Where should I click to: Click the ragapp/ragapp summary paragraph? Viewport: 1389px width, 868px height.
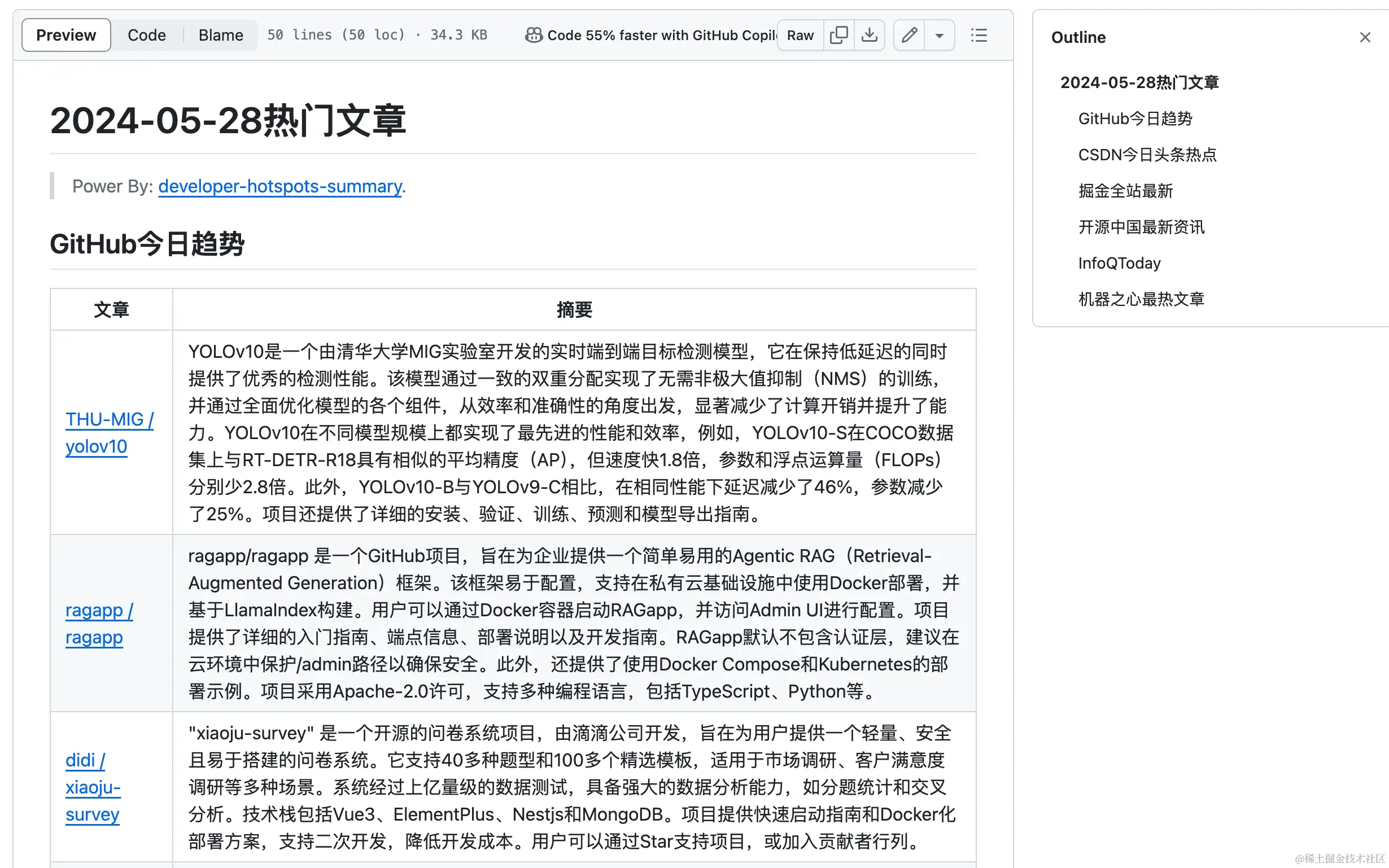(x=574, y=624)
